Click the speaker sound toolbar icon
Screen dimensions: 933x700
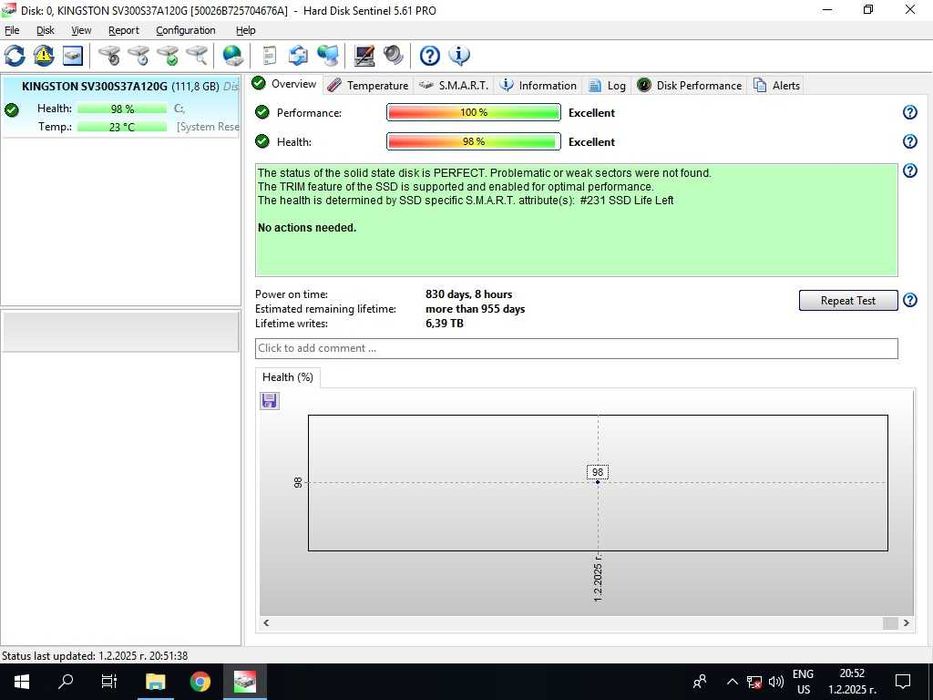point(393,56)
